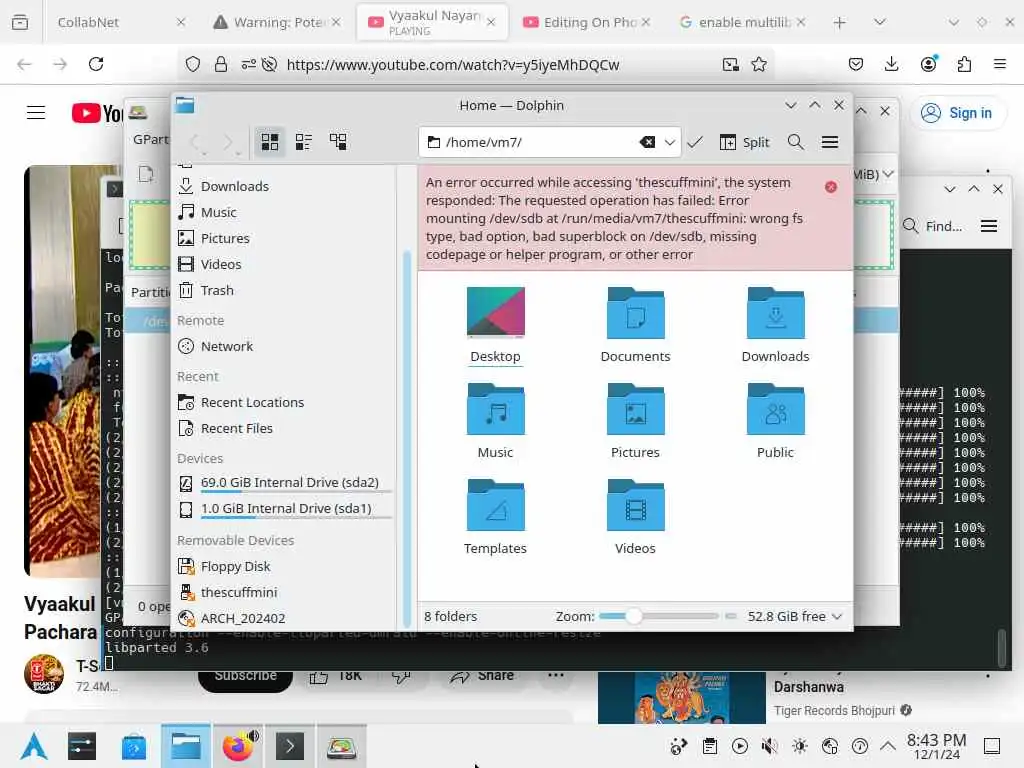
Task: Select 1.0 GiB Internal Drive (sda1)
Action: tap(286, 509)
